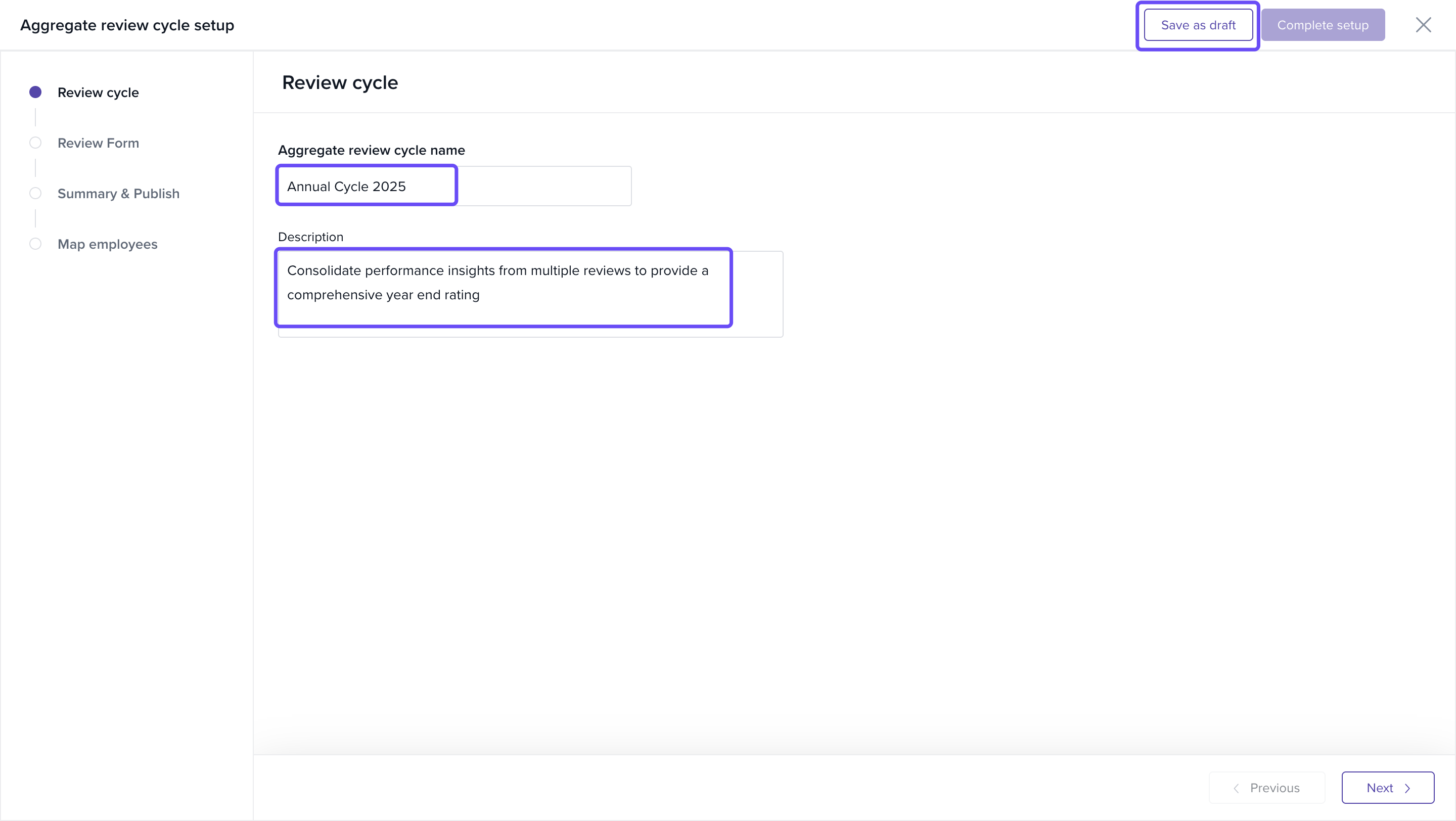Click the filled purple Review cycle step dot

(35, 92)
